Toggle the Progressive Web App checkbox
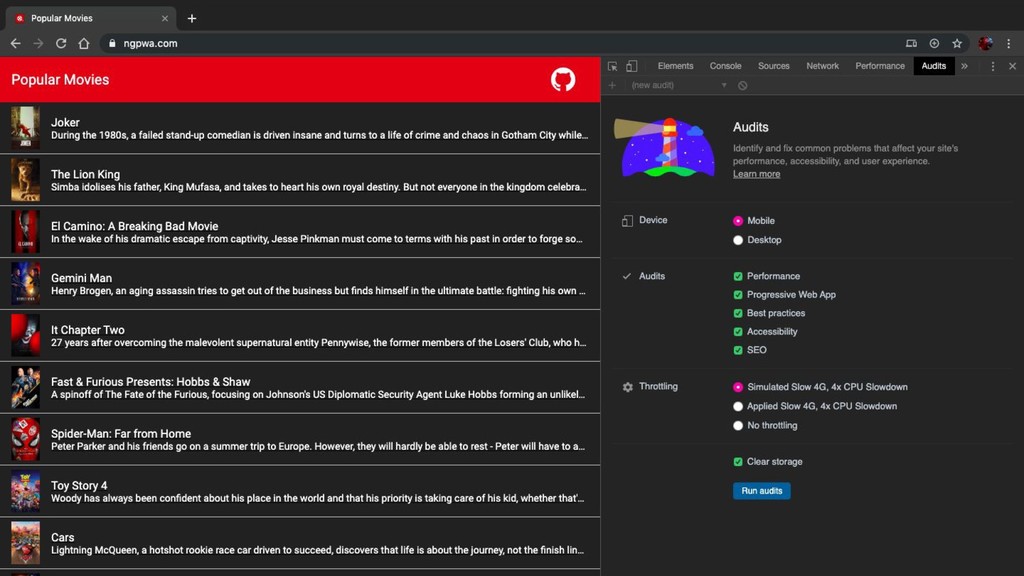Image resolution: width=1024 pixels, height=576 pixels. click(738, 295)
